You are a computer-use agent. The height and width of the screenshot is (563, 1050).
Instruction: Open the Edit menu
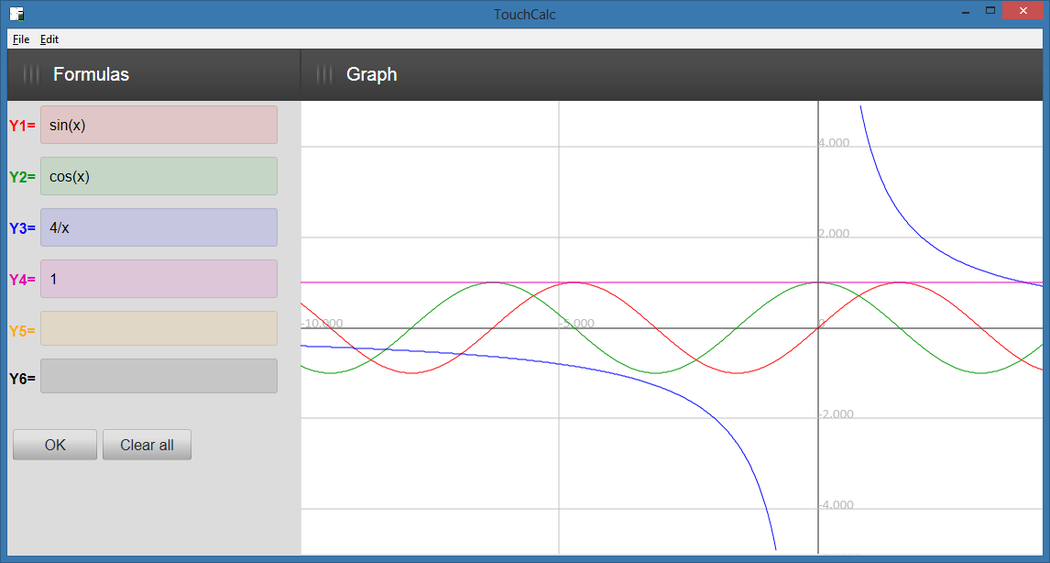point(49,40)
